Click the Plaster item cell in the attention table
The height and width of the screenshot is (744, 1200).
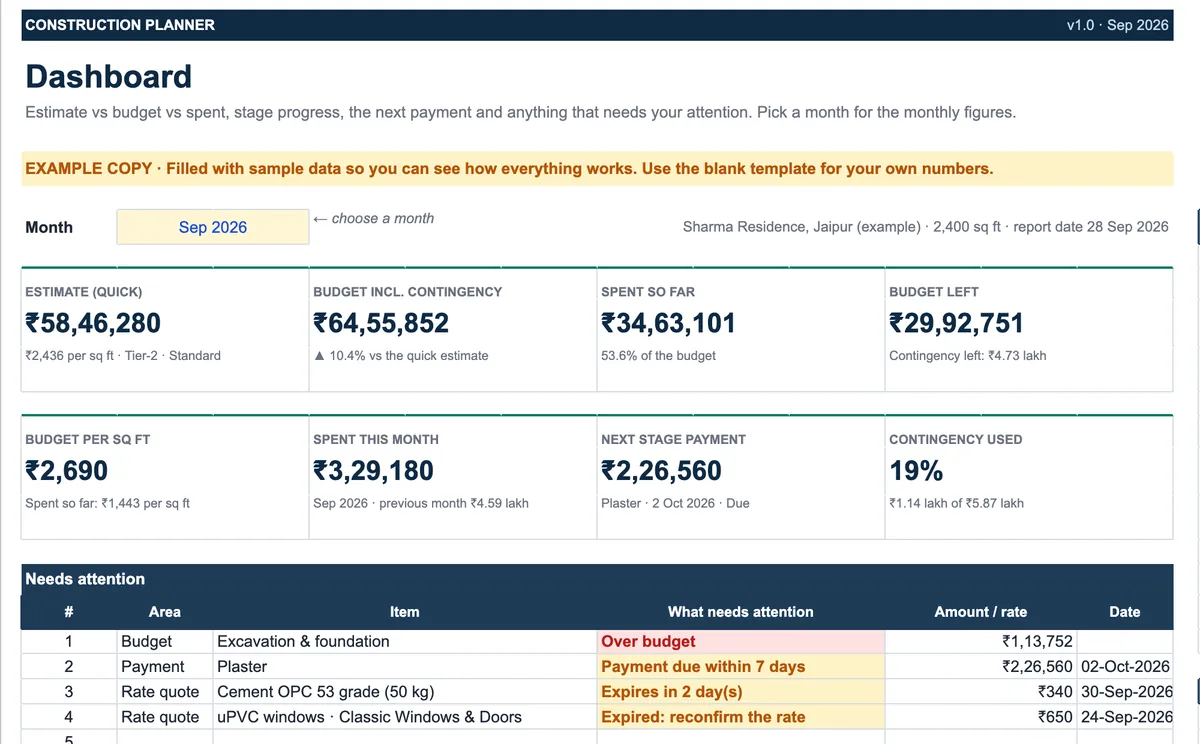coord(405,667)
